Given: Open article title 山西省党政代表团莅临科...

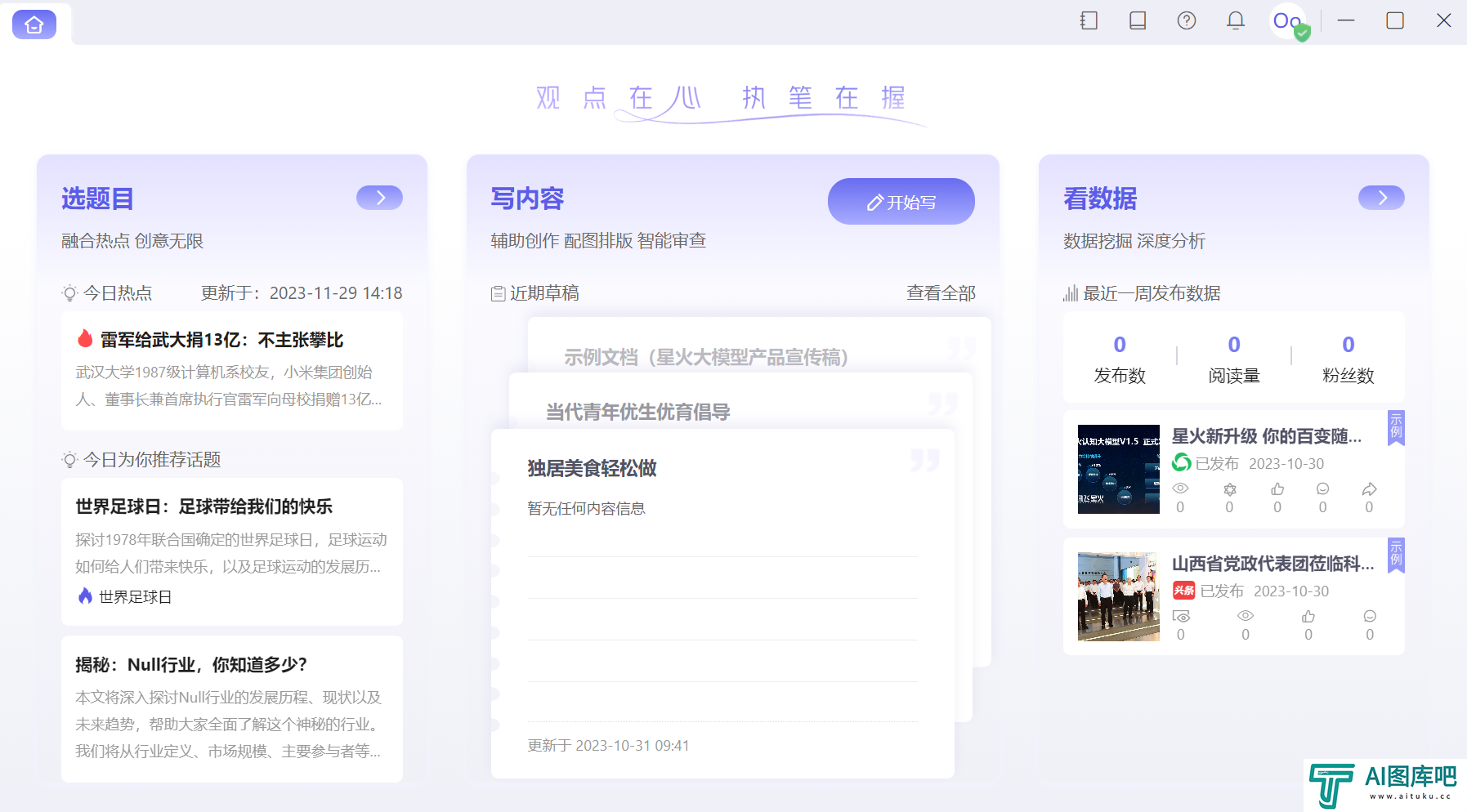Looking at the screenshot, I should [1273, 564].
